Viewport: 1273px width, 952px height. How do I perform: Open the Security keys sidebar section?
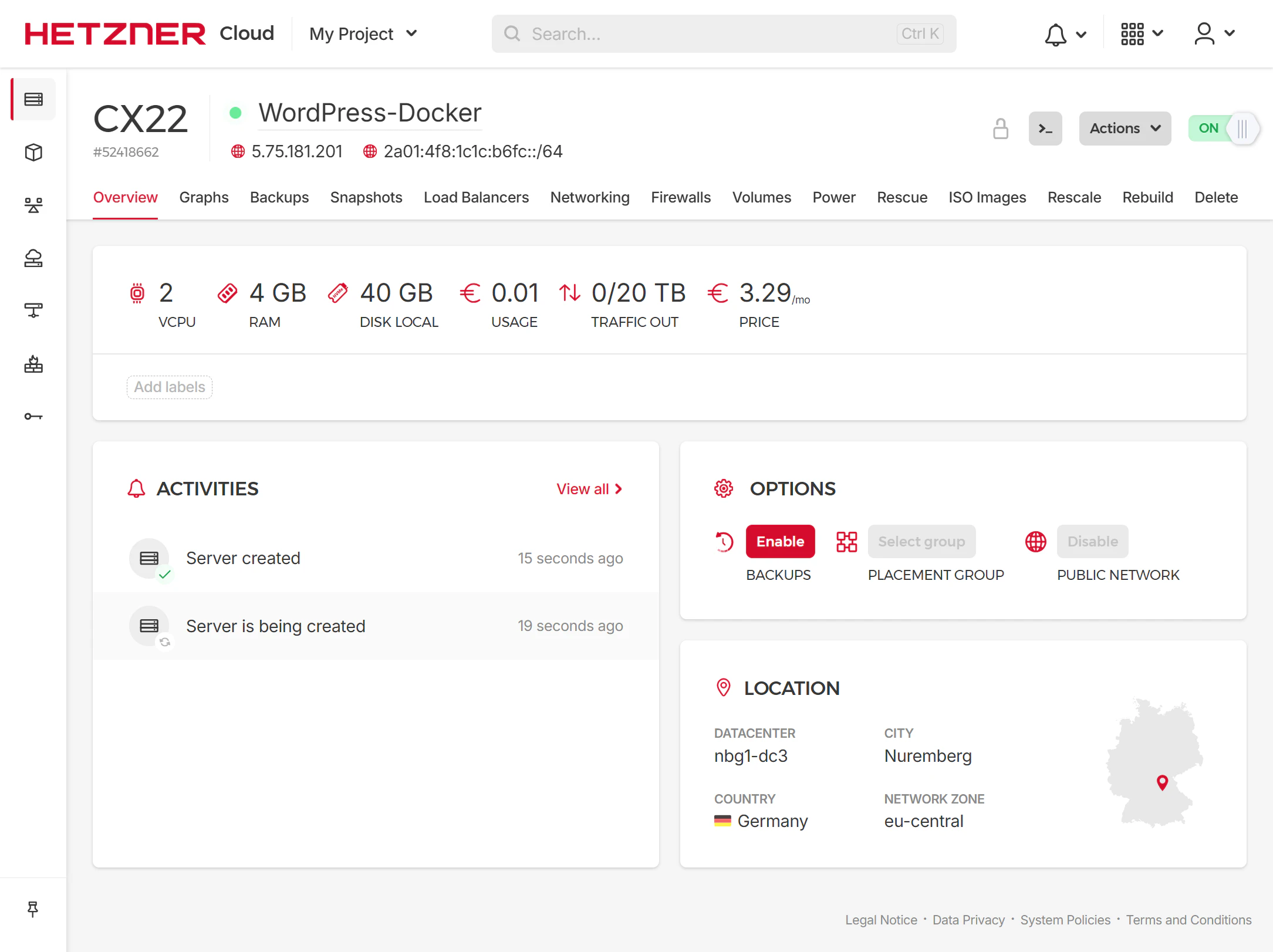tap(32, 416)
